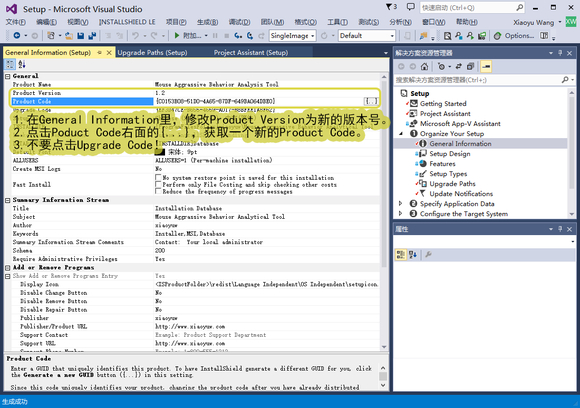Open the document tab list dropdown arrow
Viewport: 580px width, 408px height.
[x=385, y=53]
